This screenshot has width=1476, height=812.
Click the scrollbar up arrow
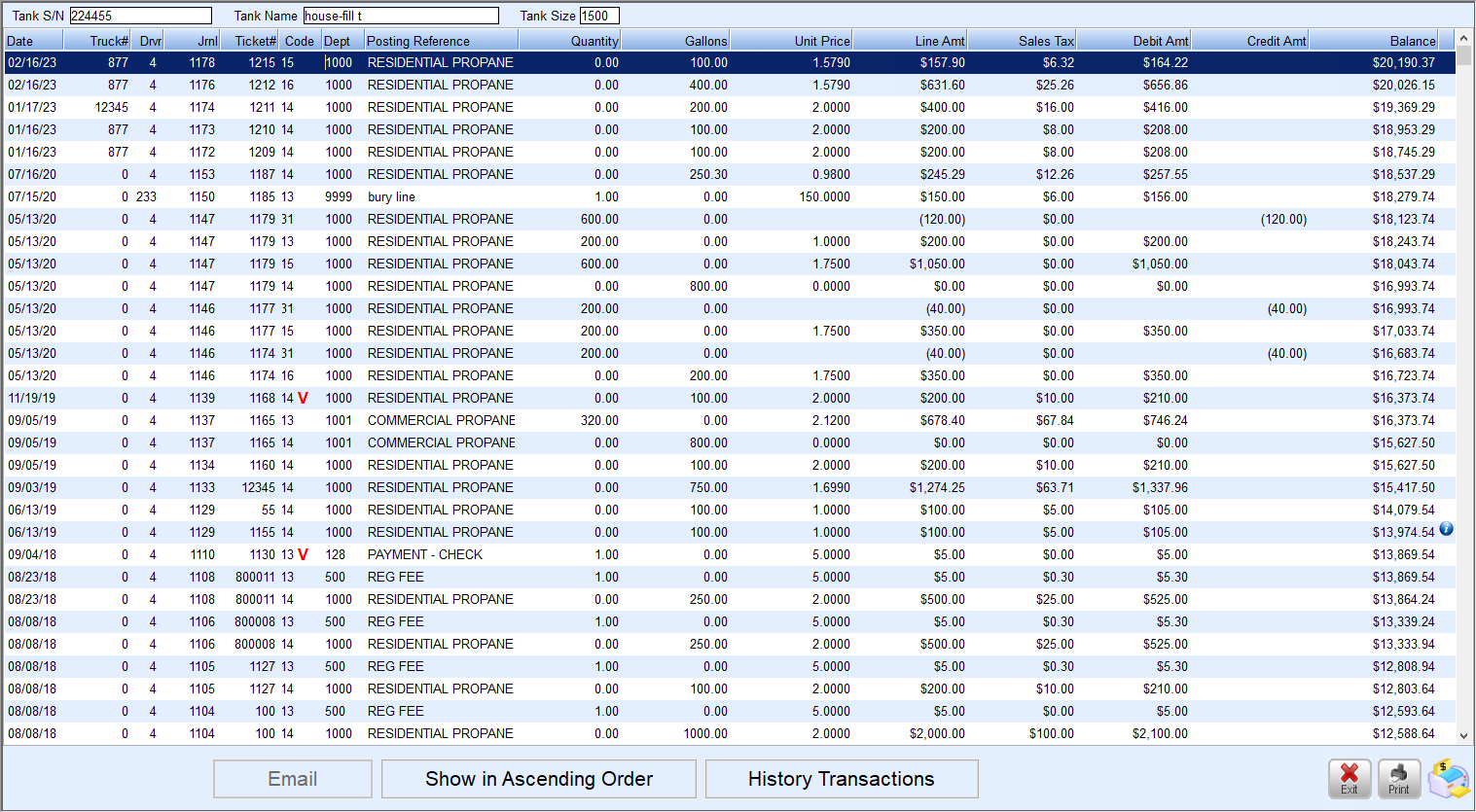[1464, 38]
